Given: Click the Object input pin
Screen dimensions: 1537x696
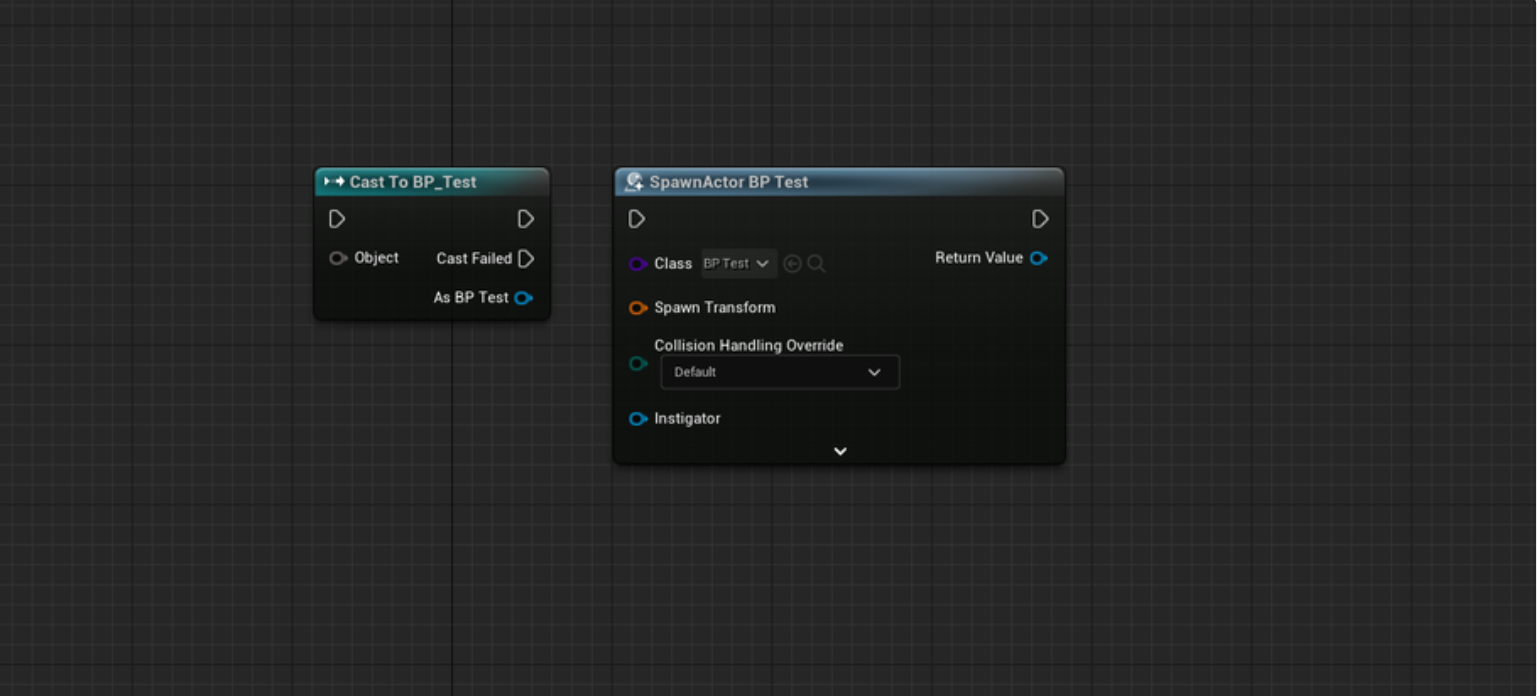Looking at the screenshot, I should click(338, 258).
